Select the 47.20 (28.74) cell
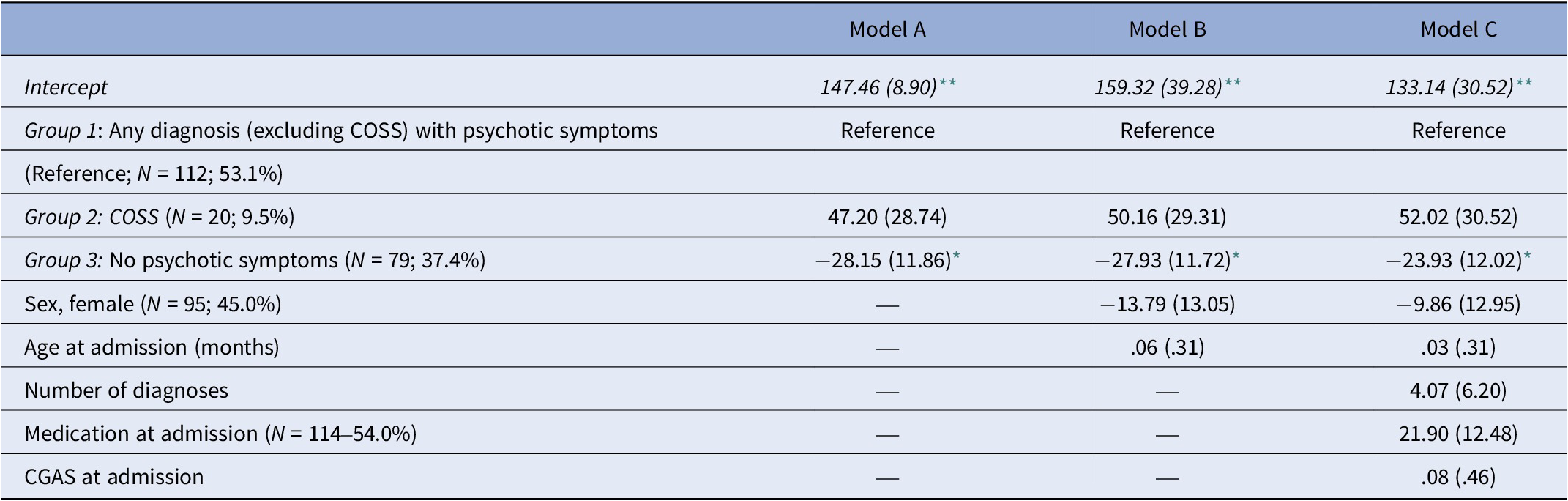 [x=887, y=217]
